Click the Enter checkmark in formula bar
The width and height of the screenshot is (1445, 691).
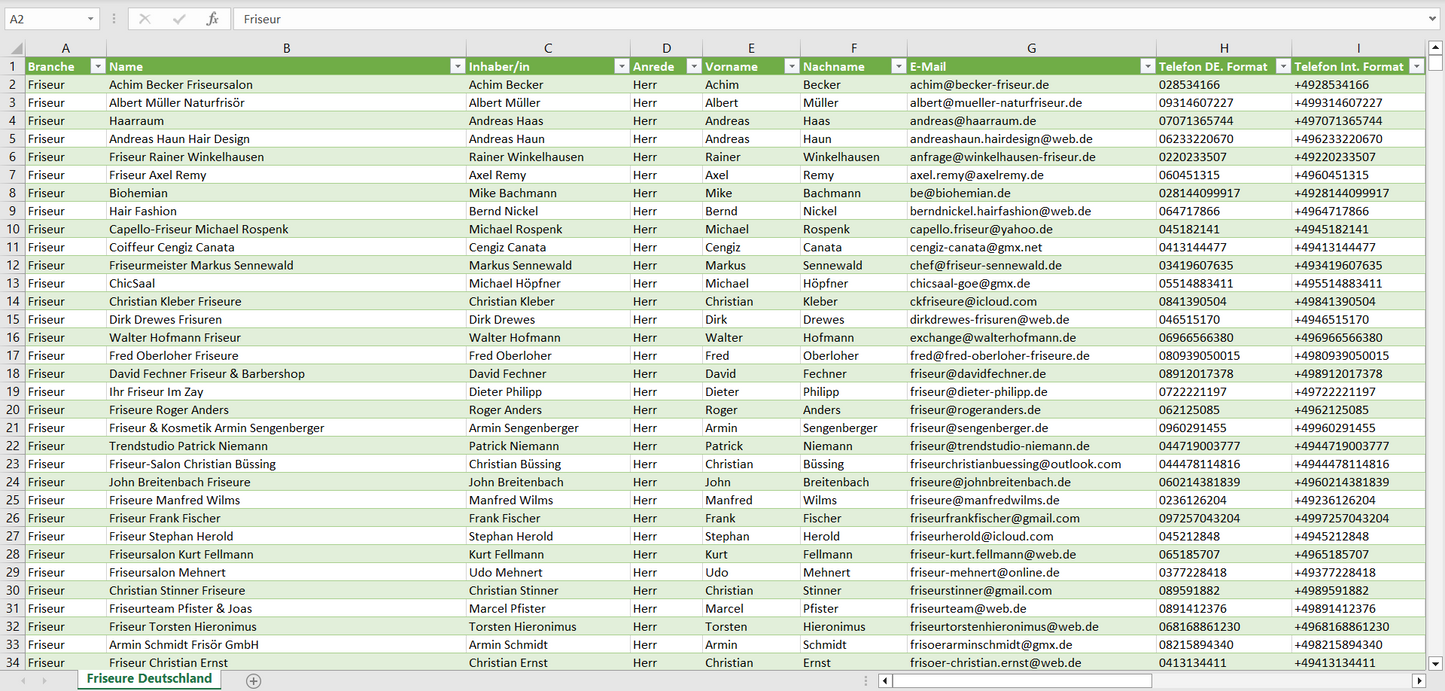click(x=179, y=19)
